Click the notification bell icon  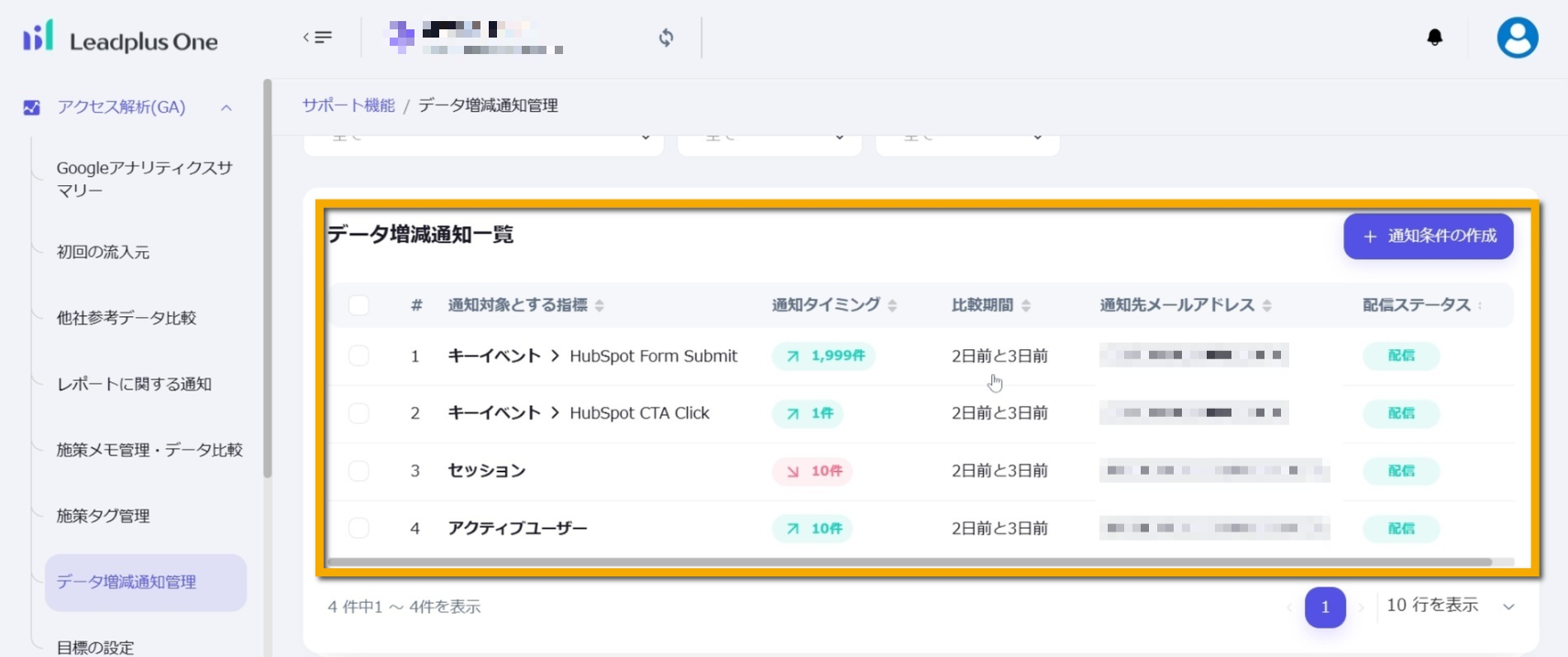coord(1434,38)
